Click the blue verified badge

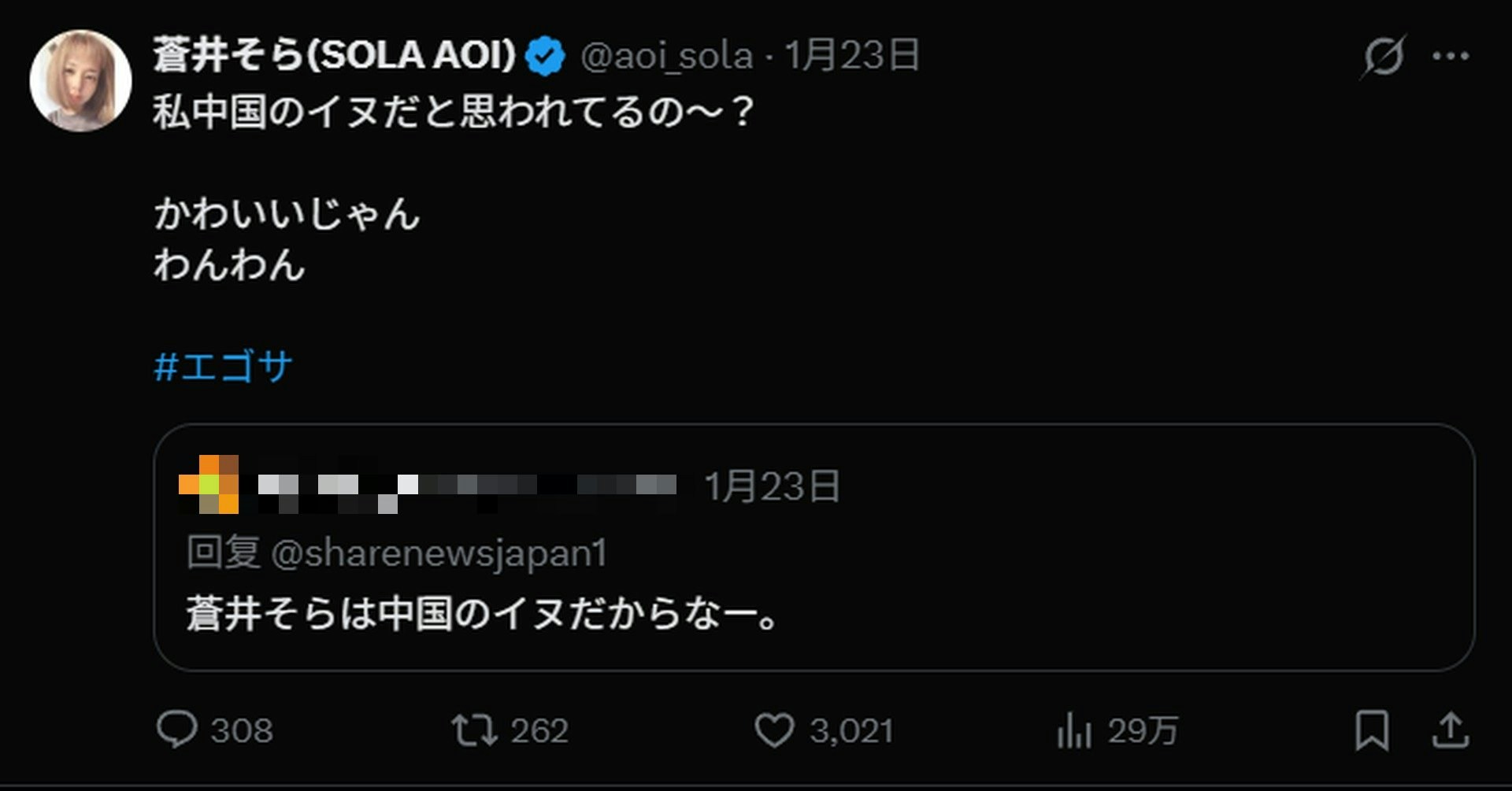point(545,56)
